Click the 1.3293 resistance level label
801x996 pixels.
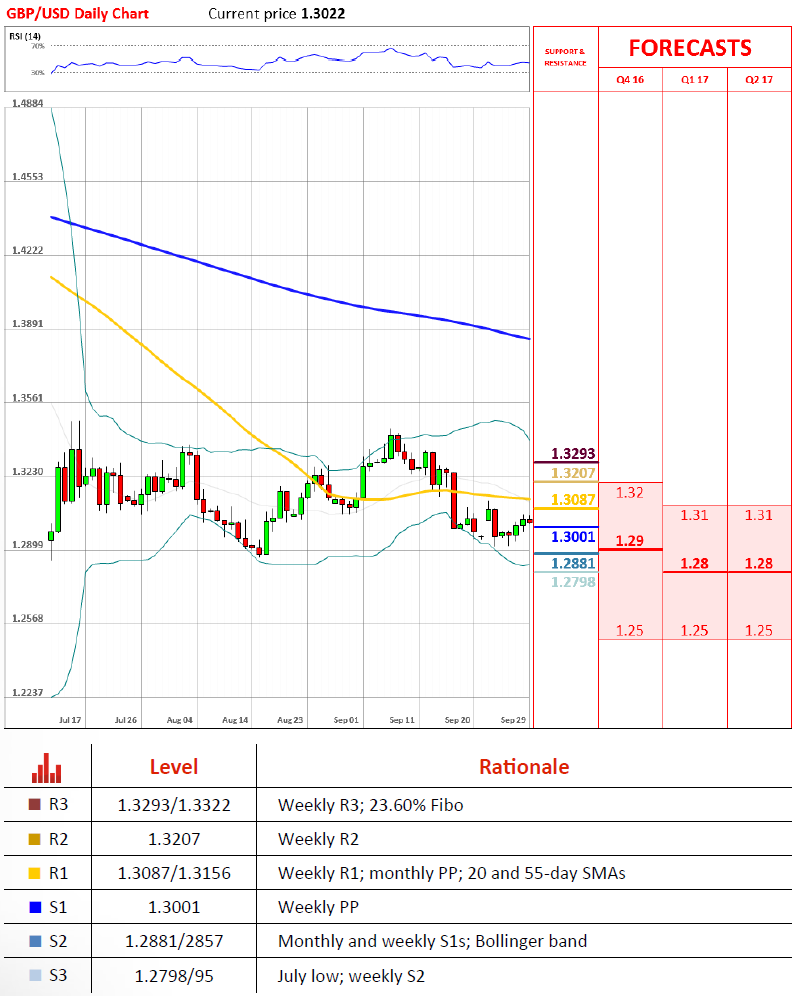573,454
